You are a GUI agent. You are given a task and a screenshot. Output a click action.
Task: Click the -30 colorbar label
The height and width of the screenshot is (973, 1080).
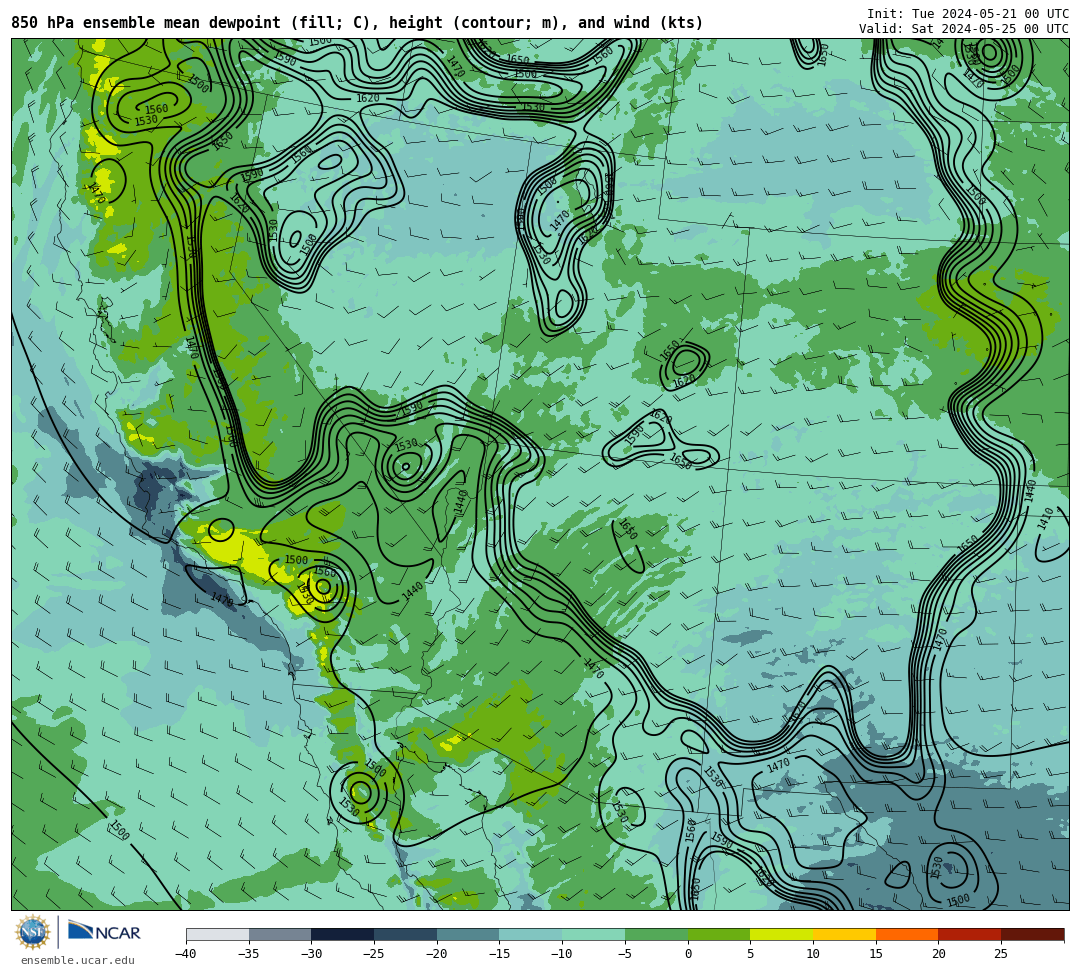[x=311, y=954]
